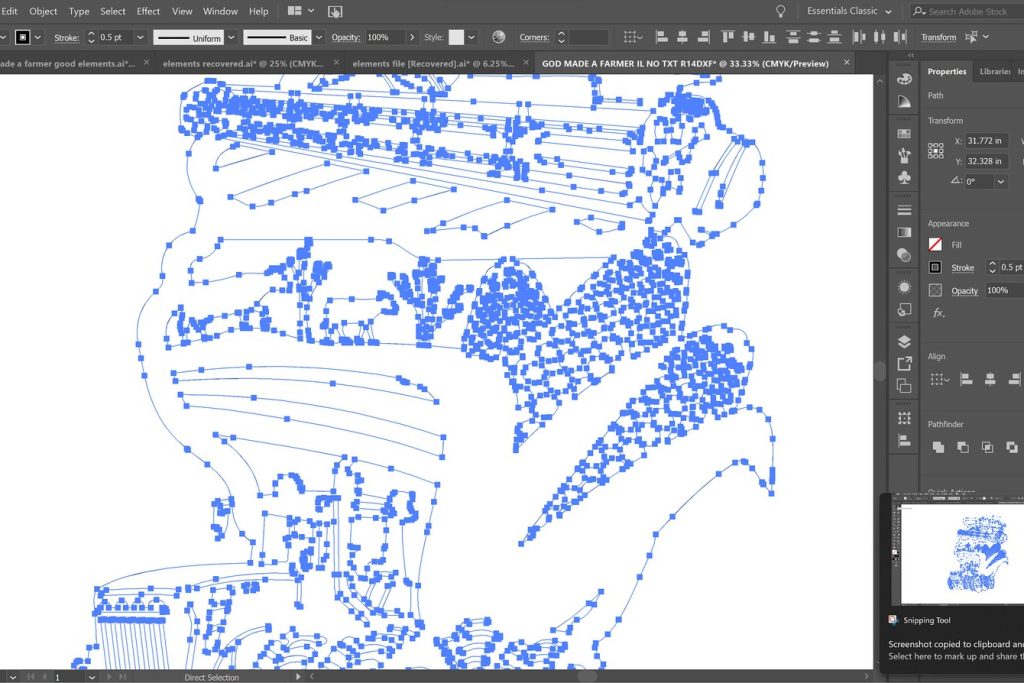Open the Brushes panel icon
Image resolution: width=1024 pixels, height=683 pixels.
click(x=904, y=155)
